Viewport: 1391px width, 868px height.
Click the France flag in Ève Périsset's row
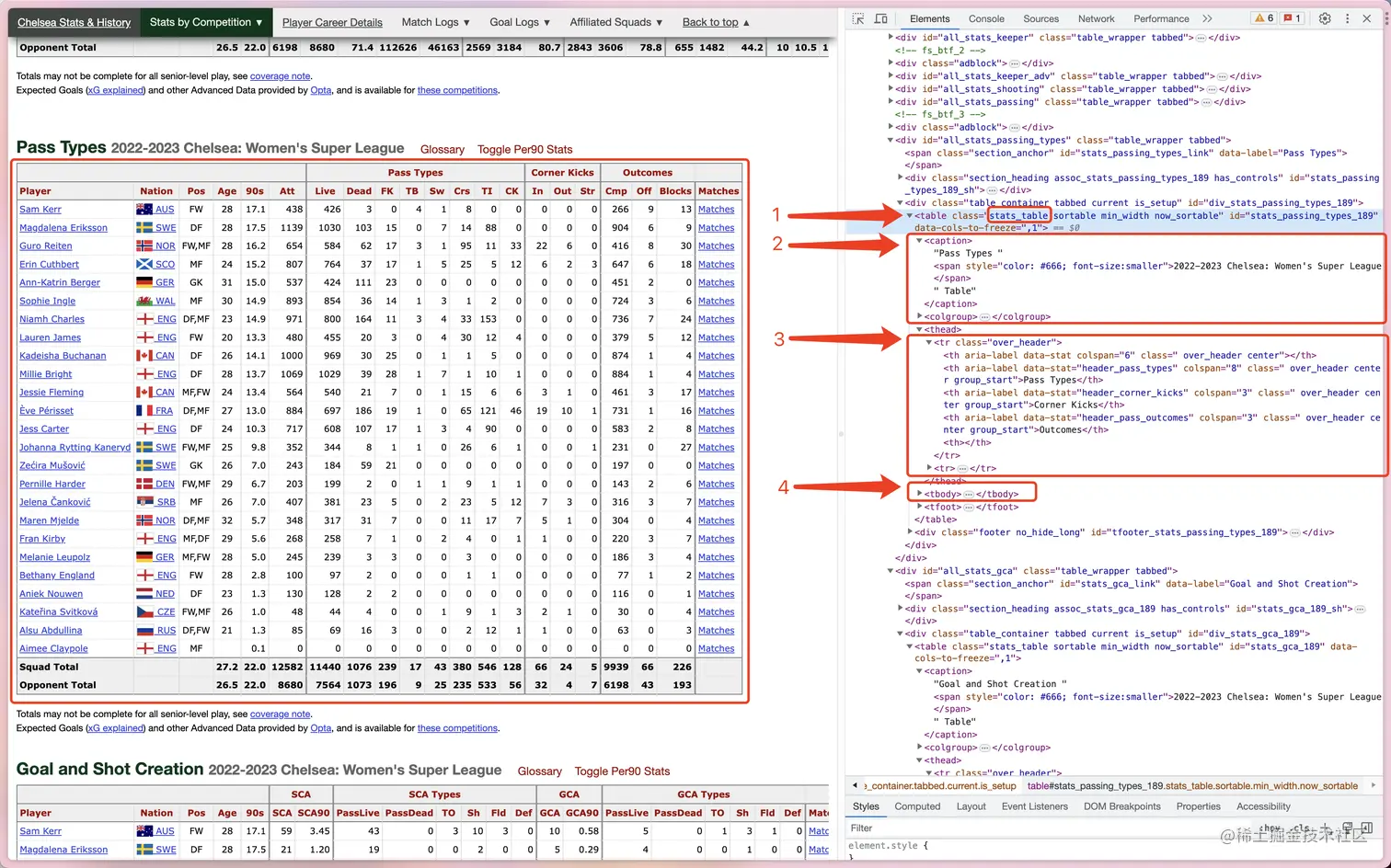click(x=144, y=411)
